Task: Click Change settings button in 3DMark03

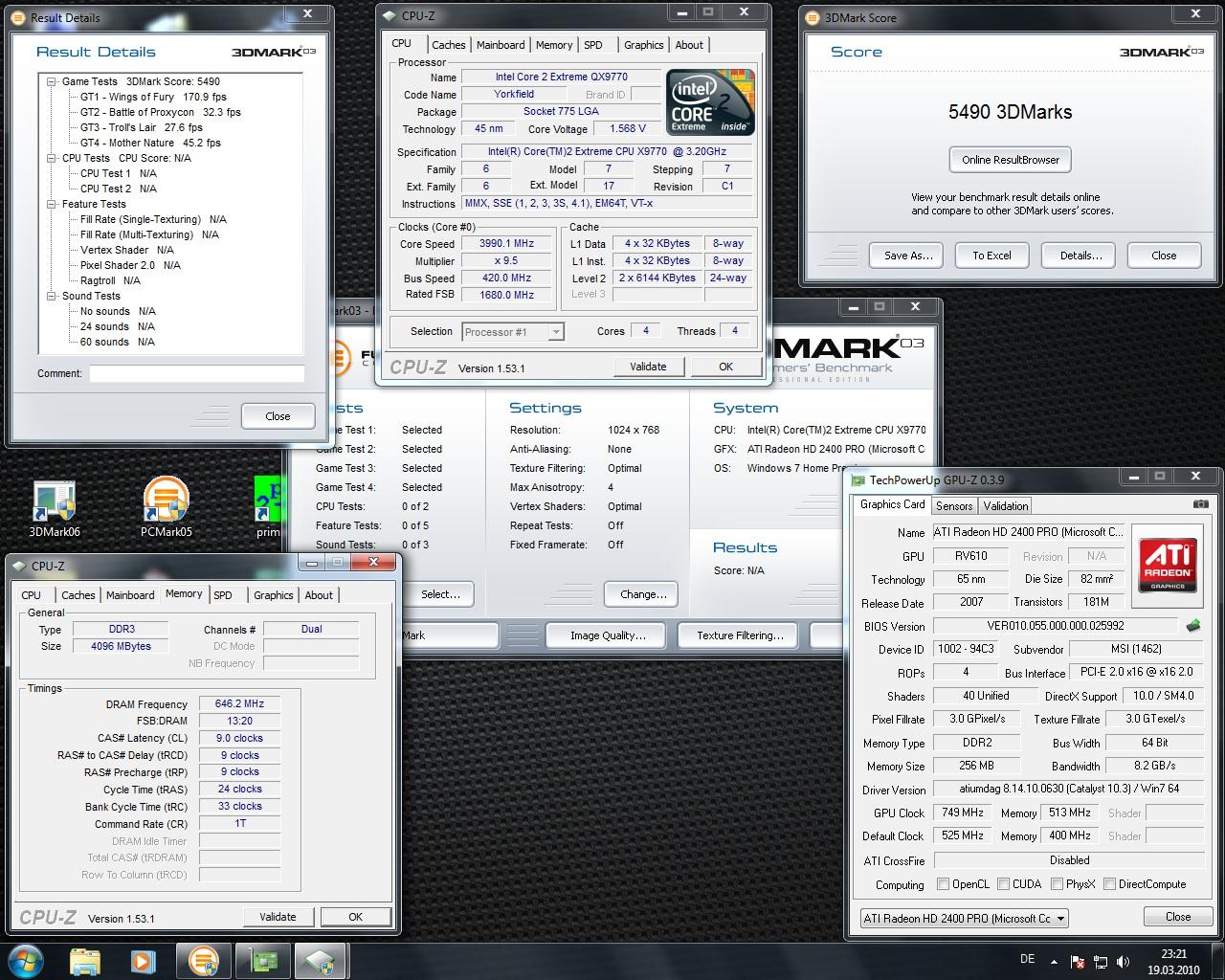Action: click(x=643, y=594)
